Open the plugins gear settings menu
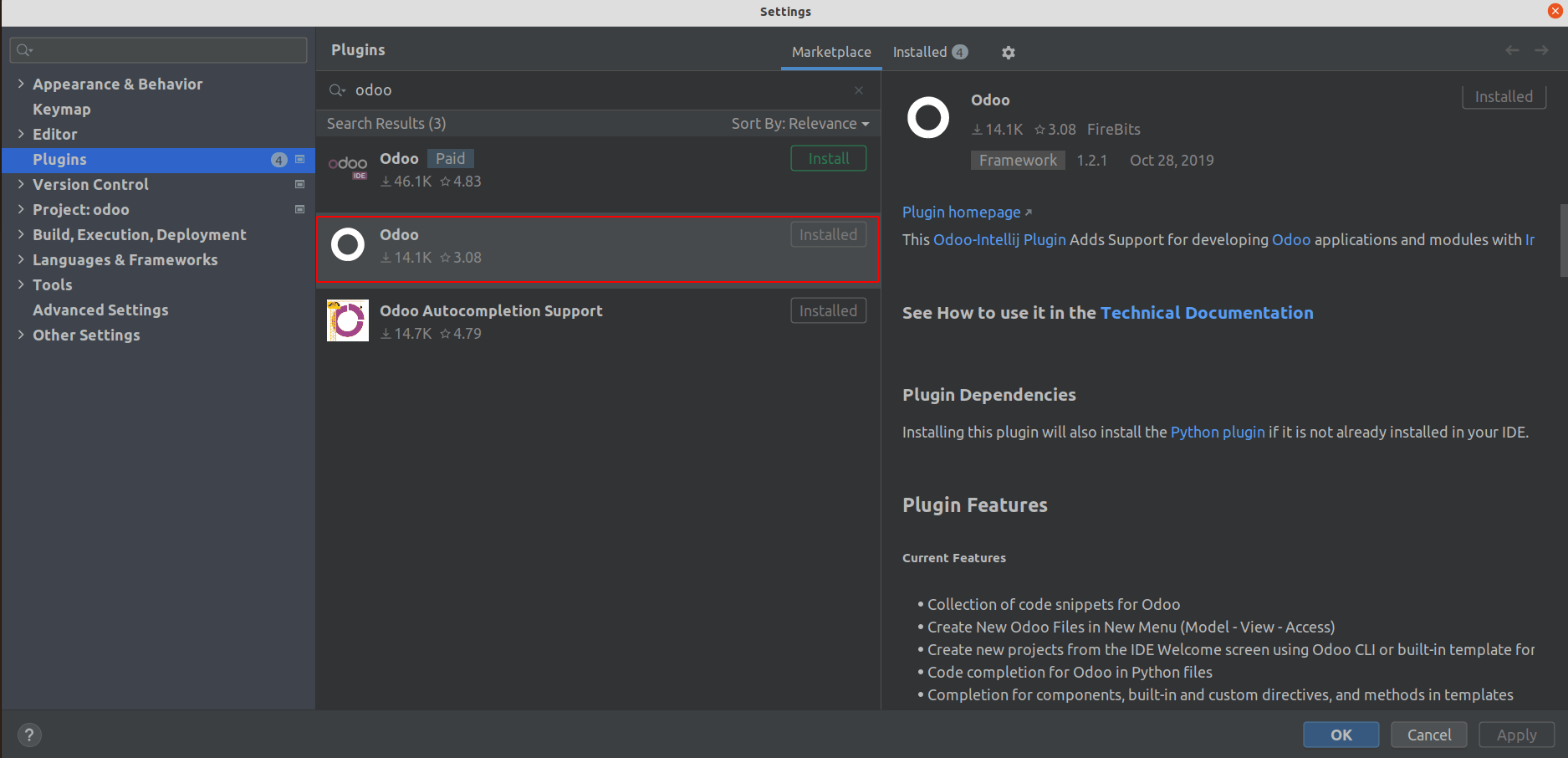 click(x=1009, y=53)
